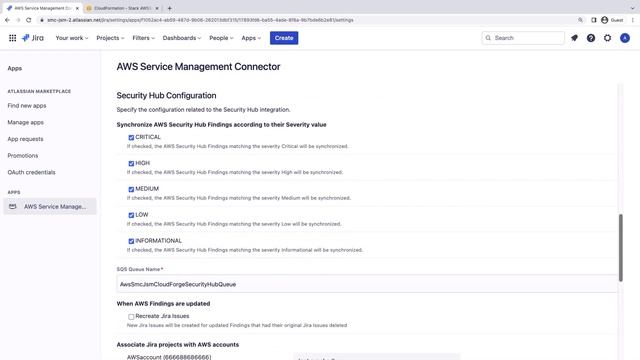Click the Security Hub Configuration heading
The width and height of the screenshot is (640, 360).
pos(167,96)
